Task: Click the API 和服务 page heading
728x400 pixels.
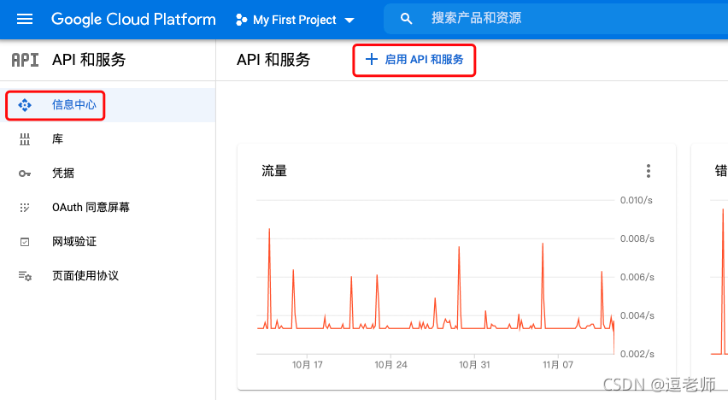Action: (x=273, y=60)
